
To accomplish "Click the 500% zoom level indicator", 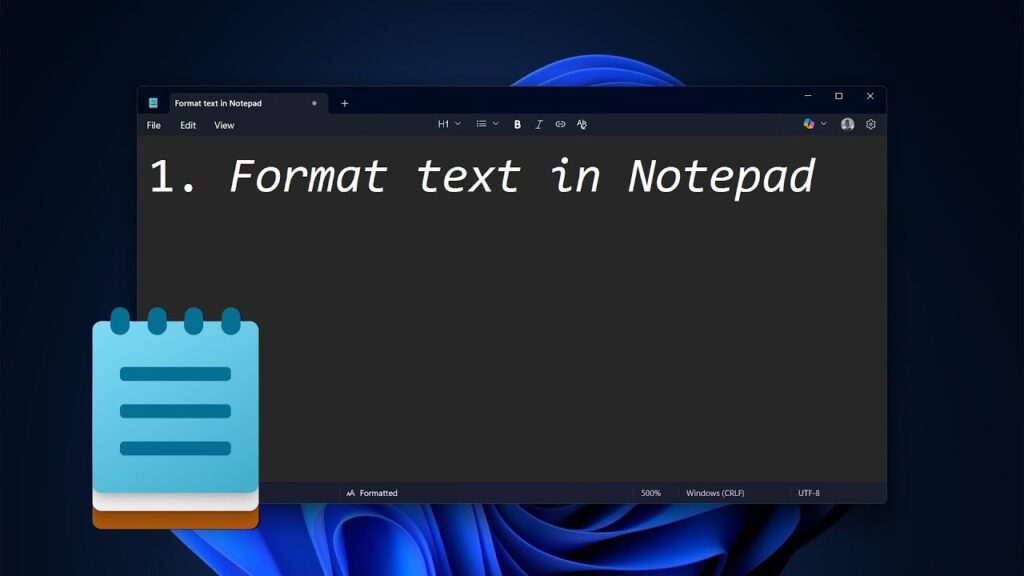I will coord(651,493).
